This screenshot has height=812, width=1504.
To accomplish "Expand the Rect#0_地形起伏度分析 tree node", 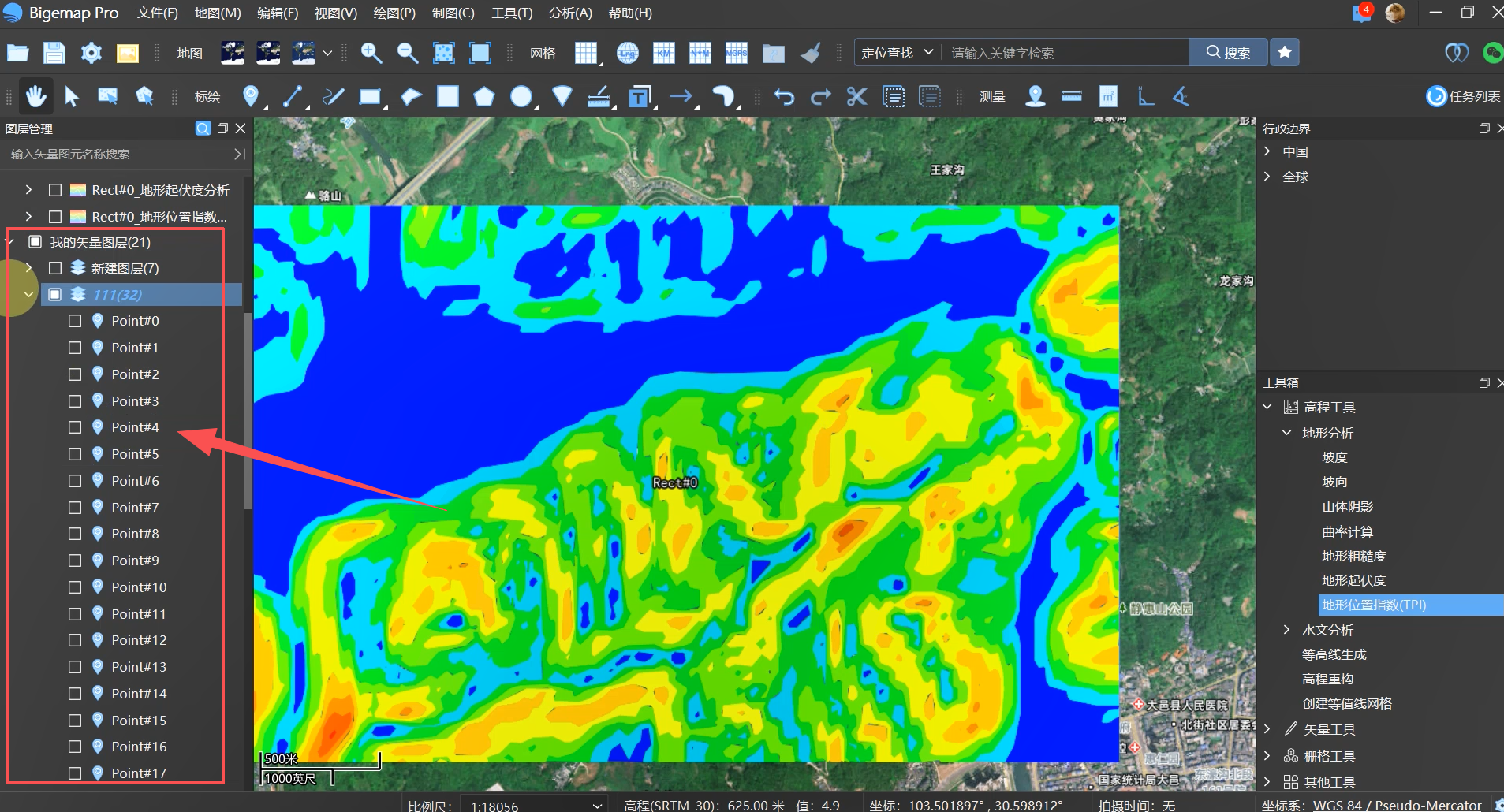I will pos(28,190).
